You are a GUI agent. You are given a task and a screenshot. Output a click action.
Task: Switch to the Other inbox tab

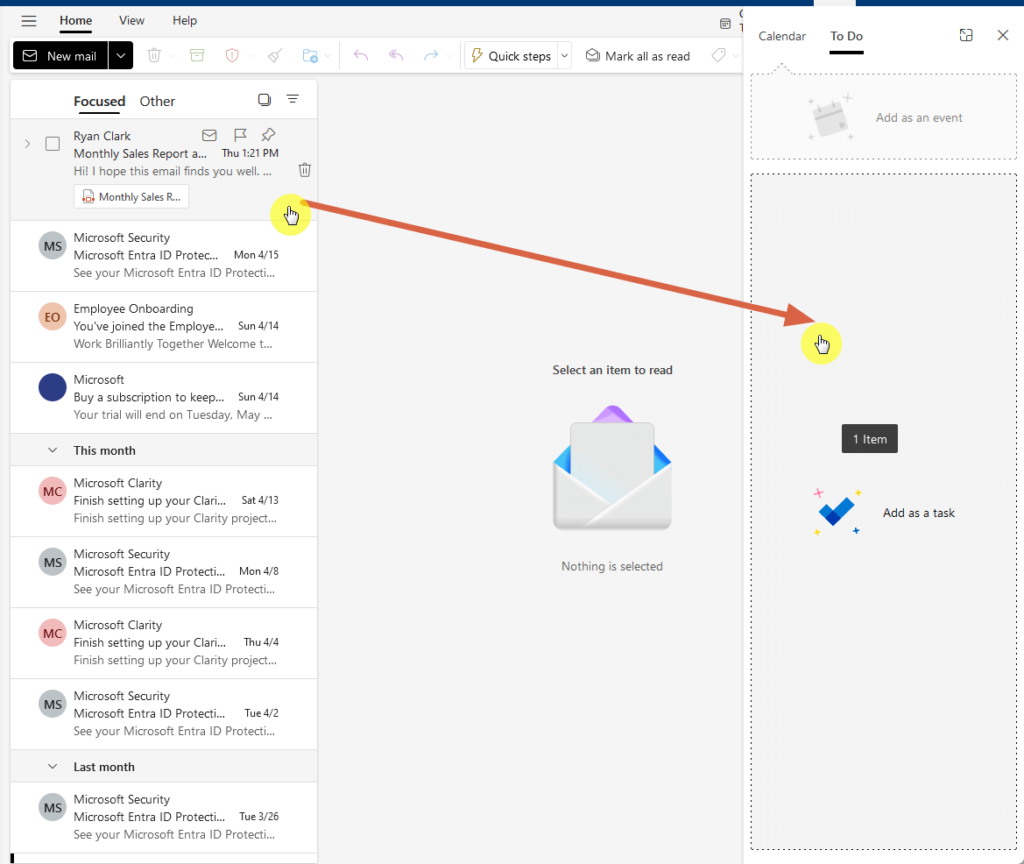pos(157,101)
